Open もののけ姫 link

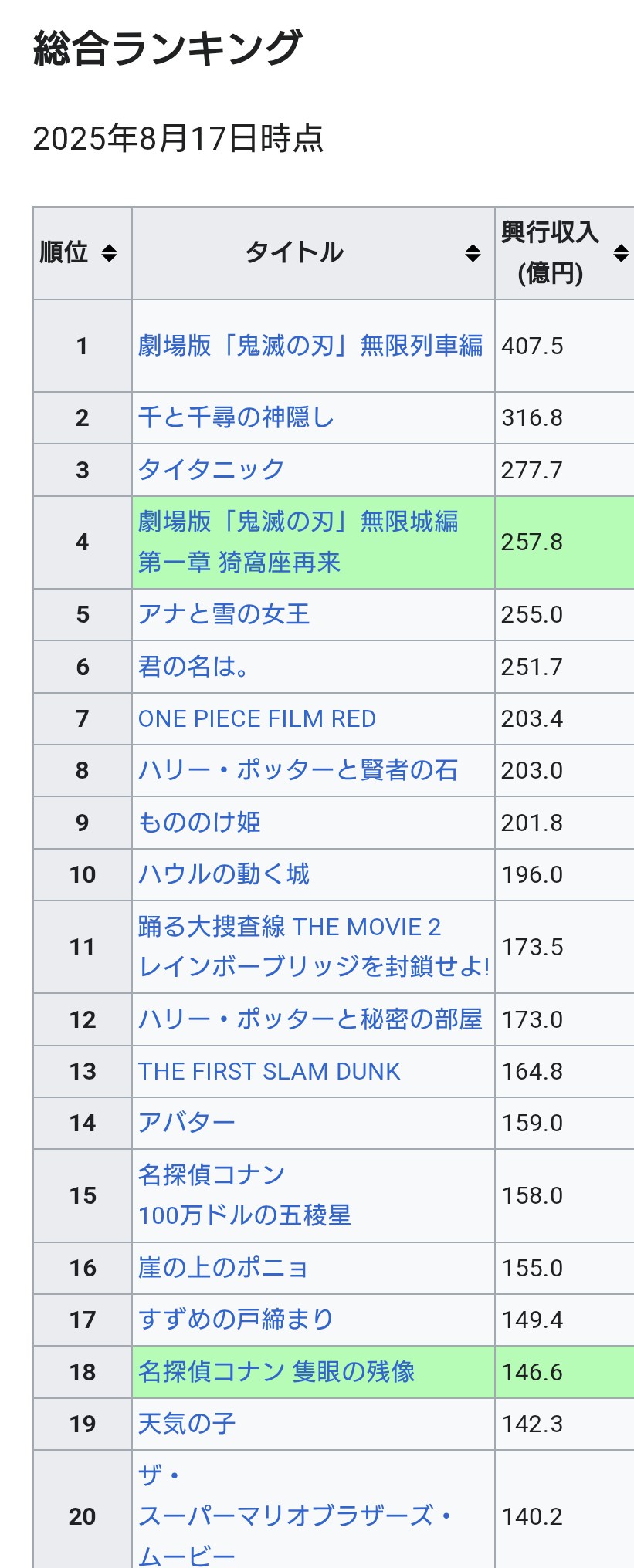198,823
